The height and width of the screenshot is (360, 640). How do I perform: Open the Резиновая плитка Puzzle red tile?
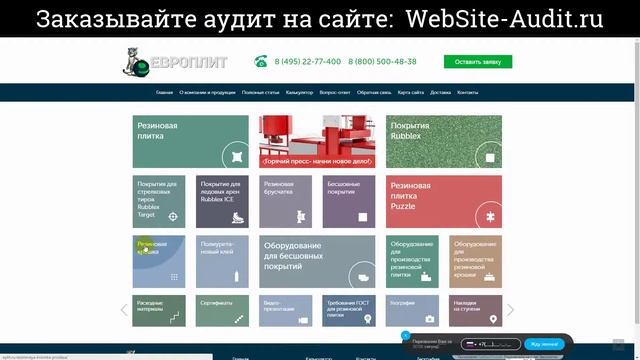coord(444,202)
